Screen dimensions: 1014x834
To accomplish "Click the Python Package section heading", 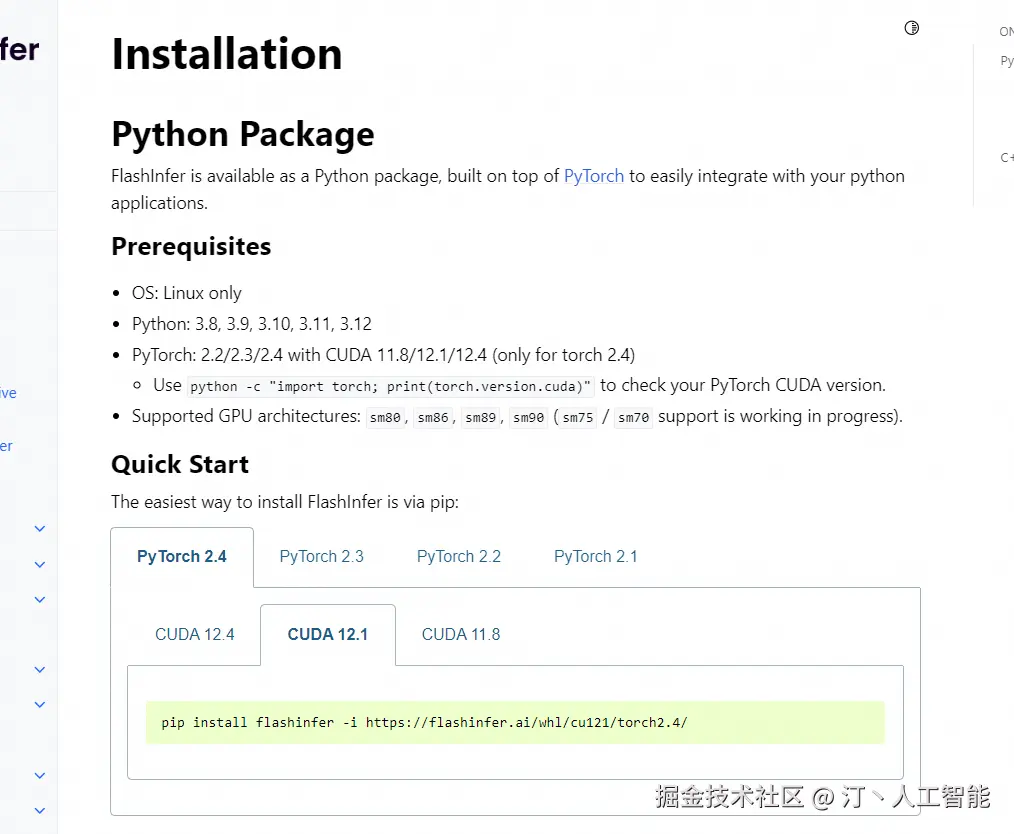I will [243, 134].
